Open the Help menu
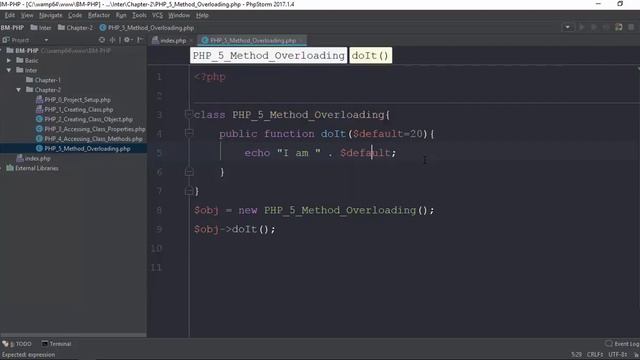The image size is (640, 360). click(x=202, y=15)
